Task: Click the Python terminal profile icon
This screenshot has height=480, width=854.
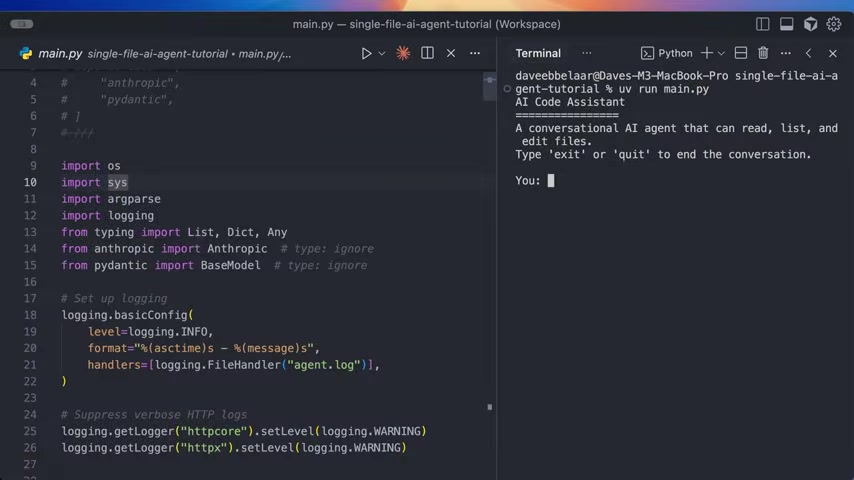Action: click(x=647, y=53)
